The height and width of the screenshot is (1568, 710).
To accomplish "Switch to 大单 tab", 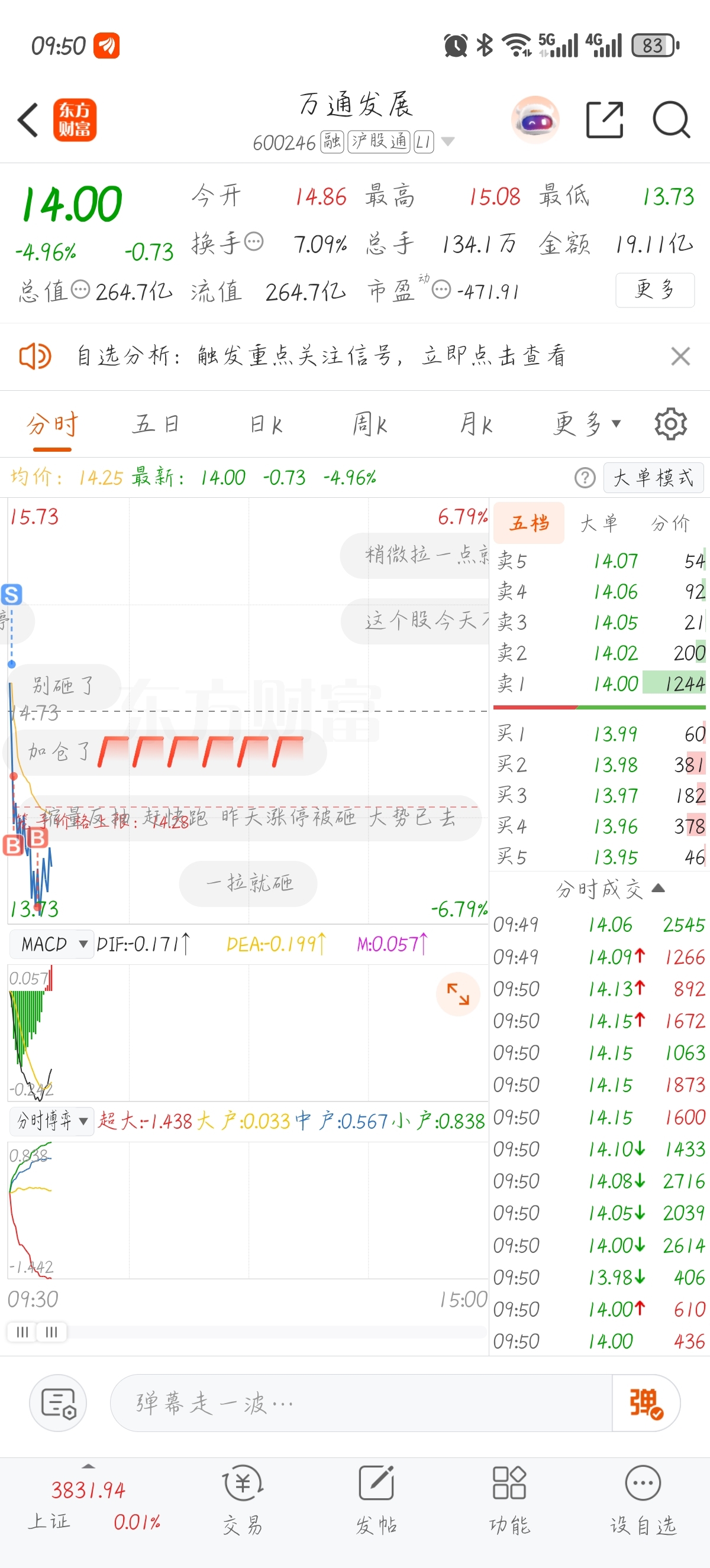I will (x=599, y=523).
